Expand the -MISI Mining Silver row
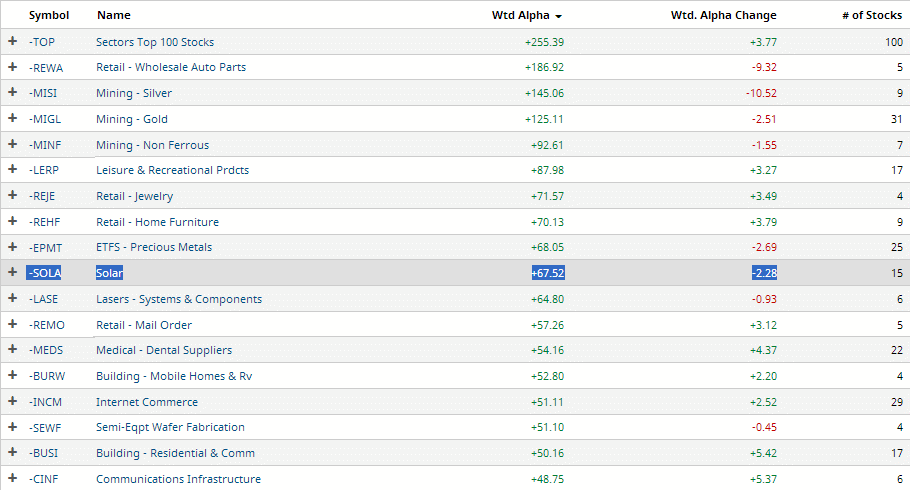Viewport: 910px width, 490px height. click(12, 92)
